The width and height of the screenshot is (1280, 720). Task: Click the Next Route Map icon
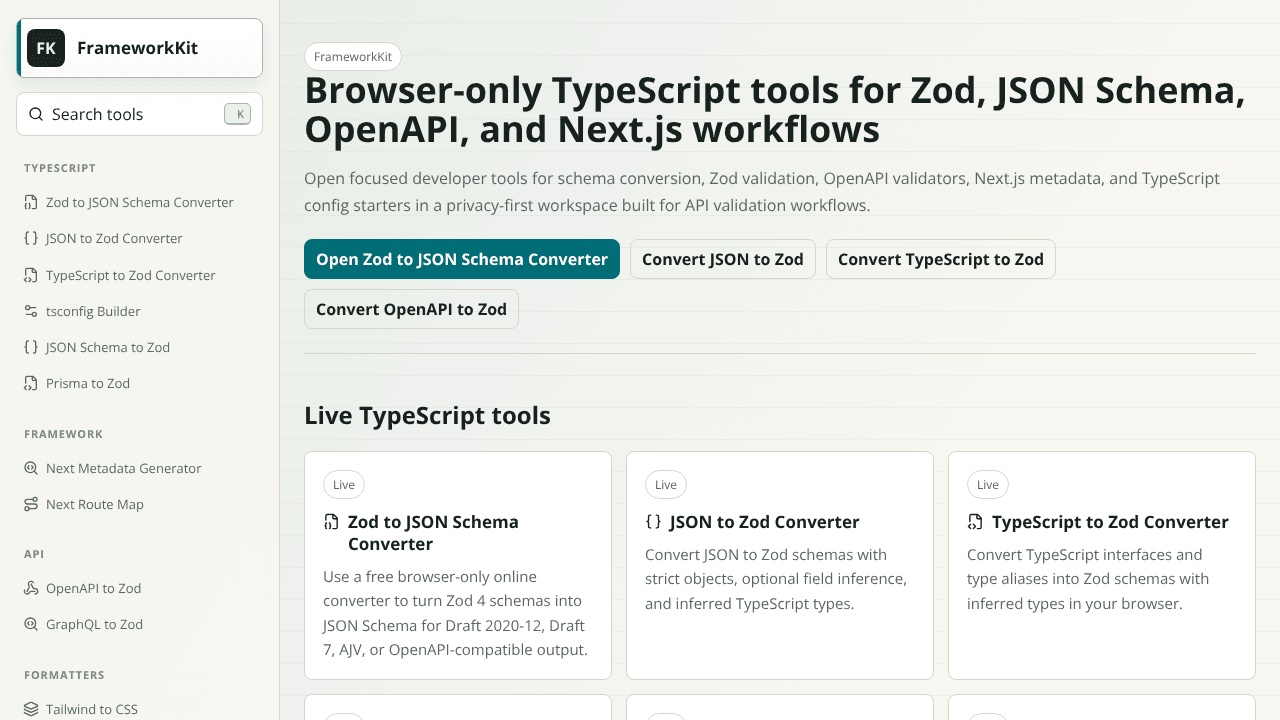[31, 504]
